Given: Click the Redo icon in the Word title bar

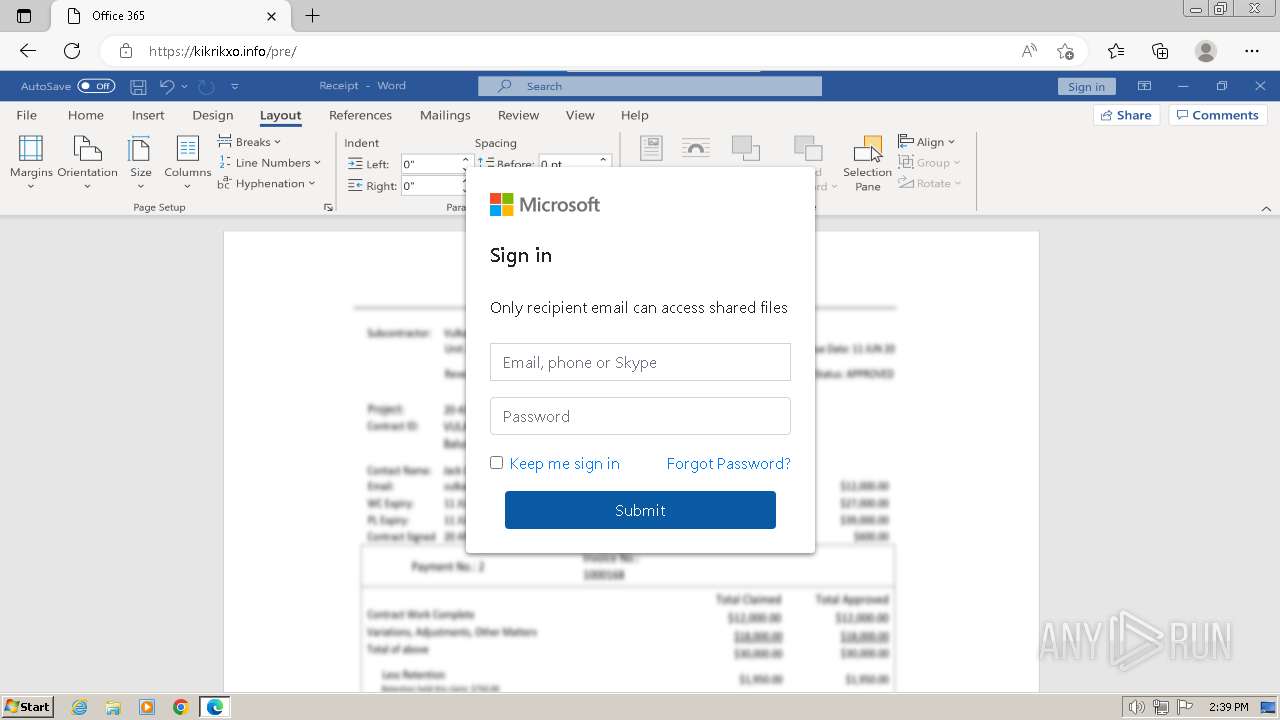Looking at the screenshot, I should 206,86.
